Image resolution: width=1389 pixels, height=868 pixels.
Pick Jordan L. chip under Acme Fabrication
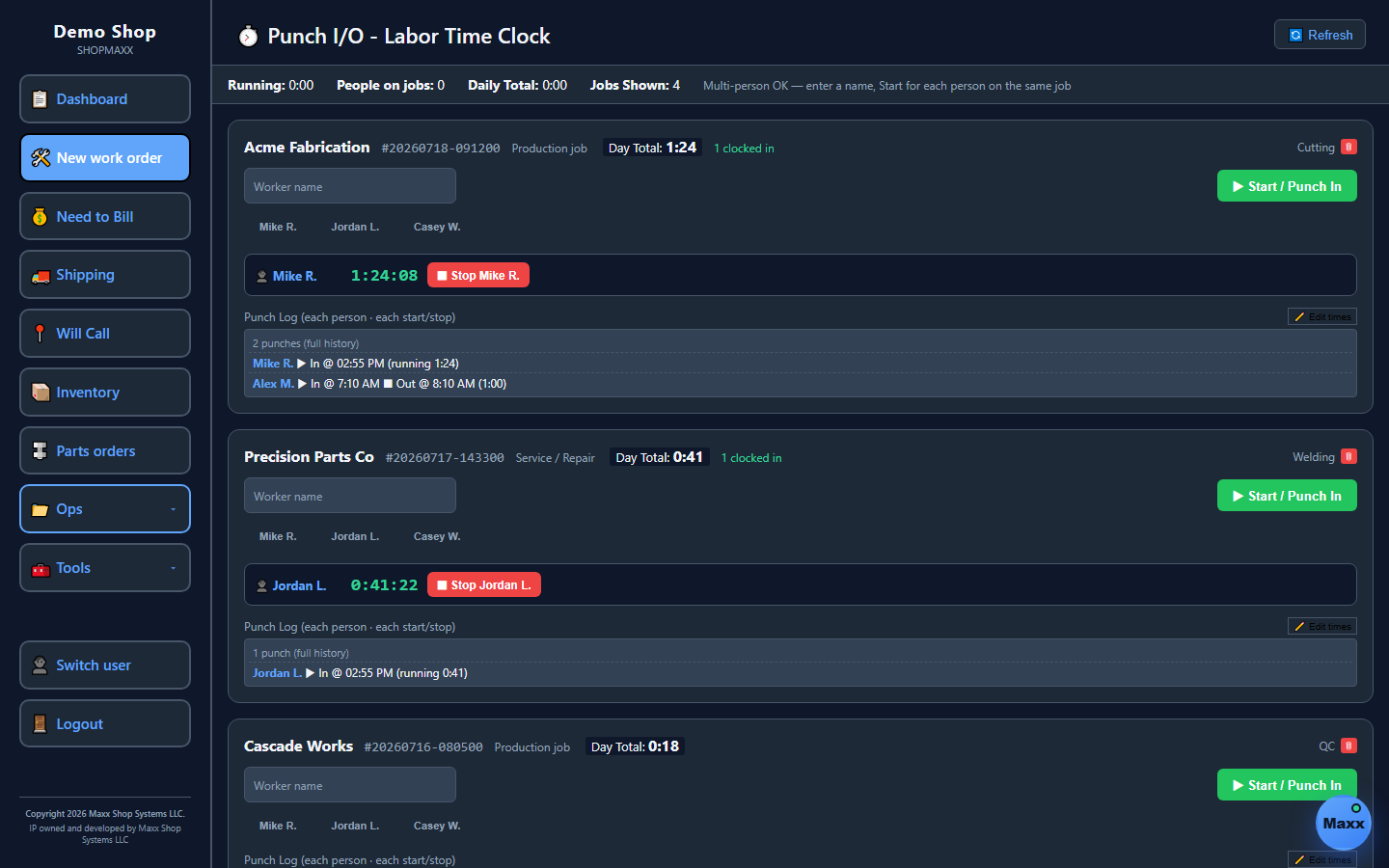pyautogui.click(x=355, y=227)
